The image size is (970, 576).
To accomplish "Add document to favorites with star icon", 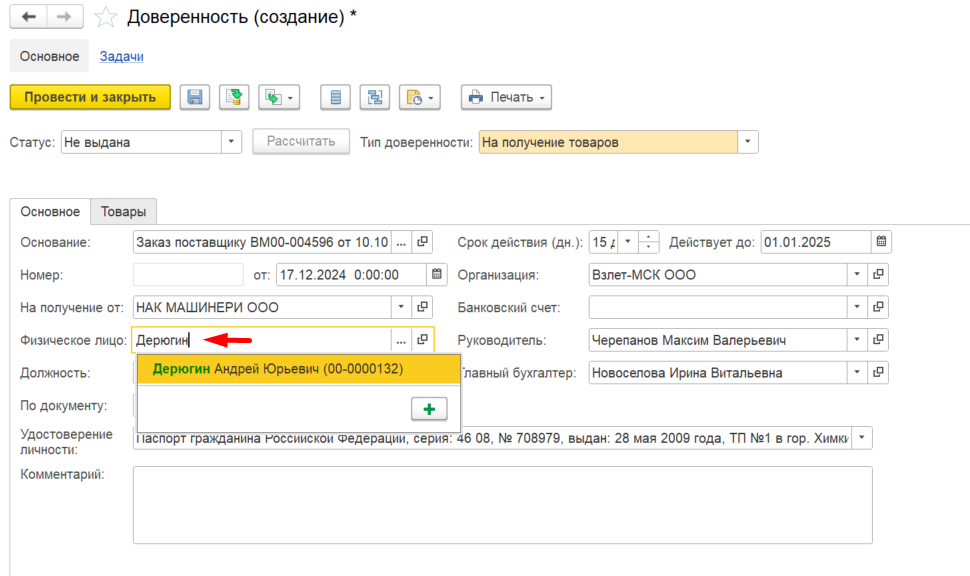I will pyautogui.click(x=106, y=17).
